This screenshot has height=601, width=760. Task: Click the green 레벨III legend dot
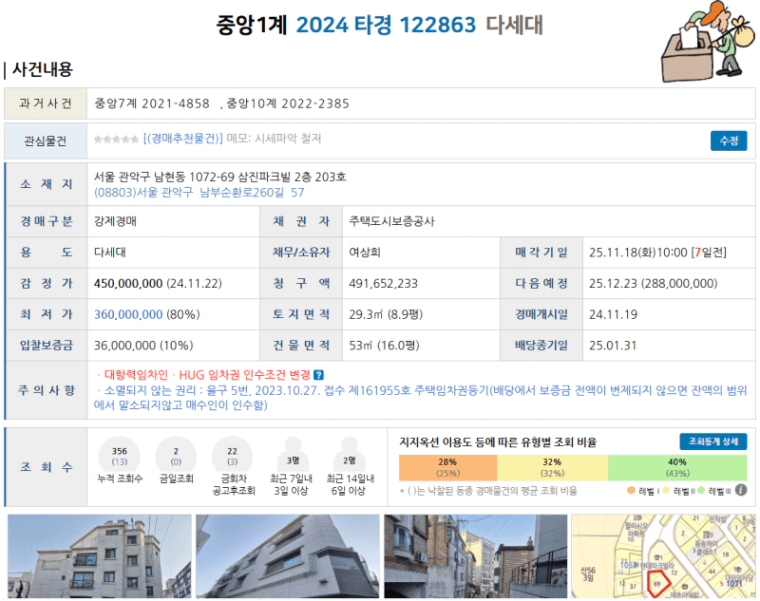coord(701,490)
